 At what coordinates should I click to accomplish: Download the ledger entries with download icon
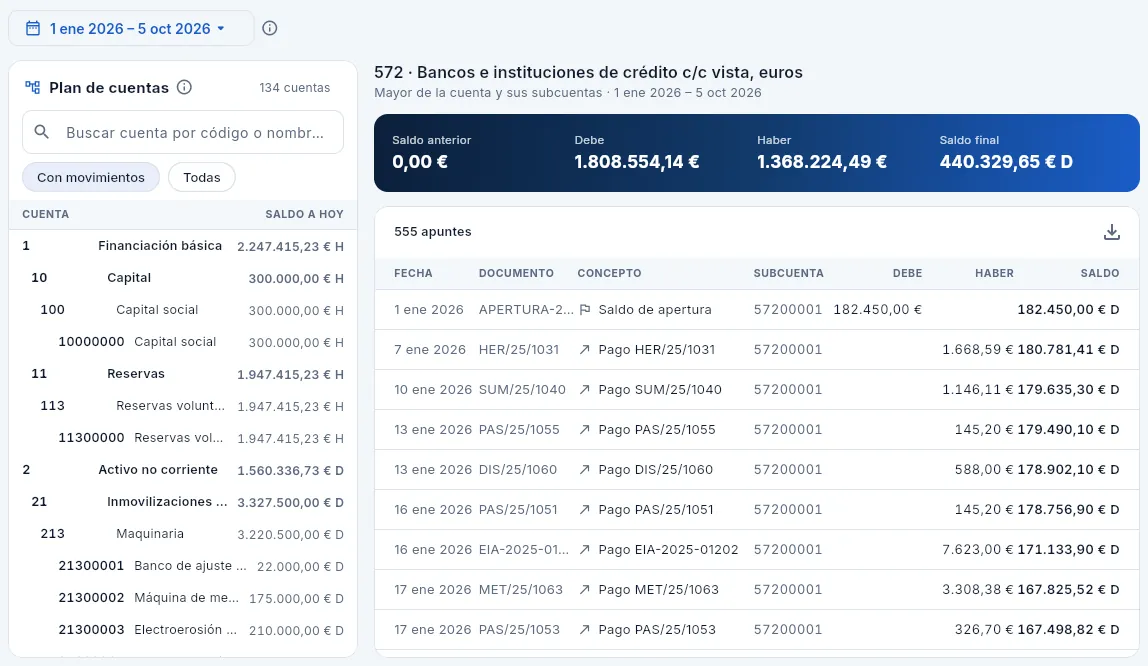(x=1111, y=232)
